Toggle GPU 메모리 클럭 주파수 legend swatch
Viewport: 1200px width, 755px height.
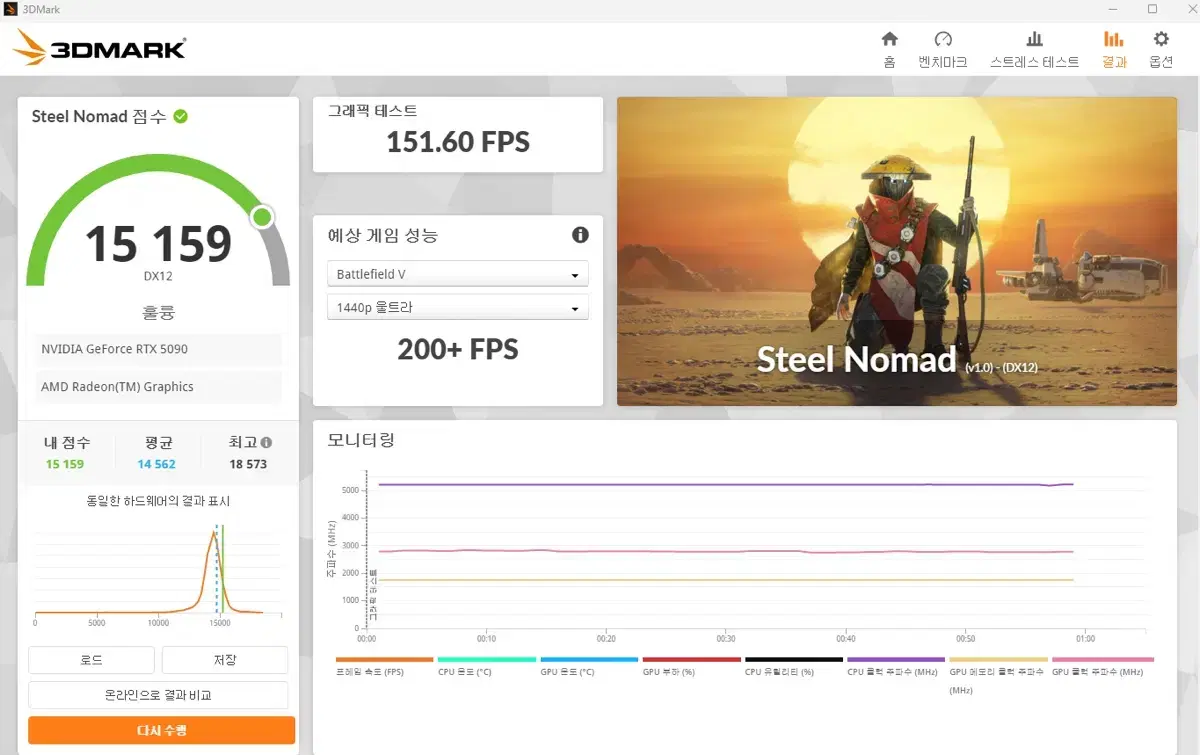click(998, 660)
